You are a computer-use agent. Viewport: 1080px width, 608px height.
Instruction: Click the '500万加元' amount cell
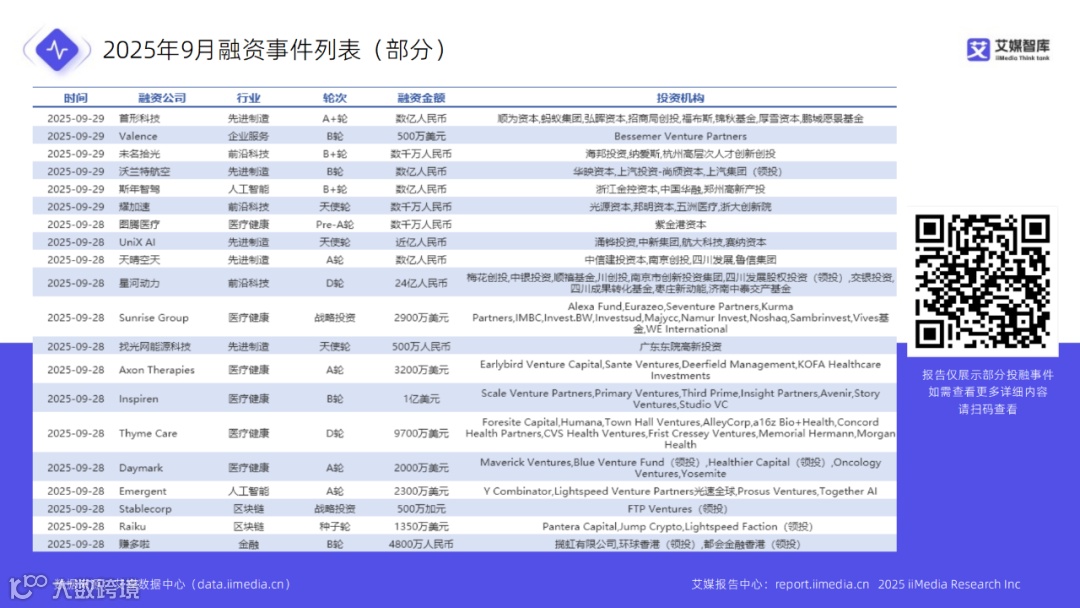[421, 509]
